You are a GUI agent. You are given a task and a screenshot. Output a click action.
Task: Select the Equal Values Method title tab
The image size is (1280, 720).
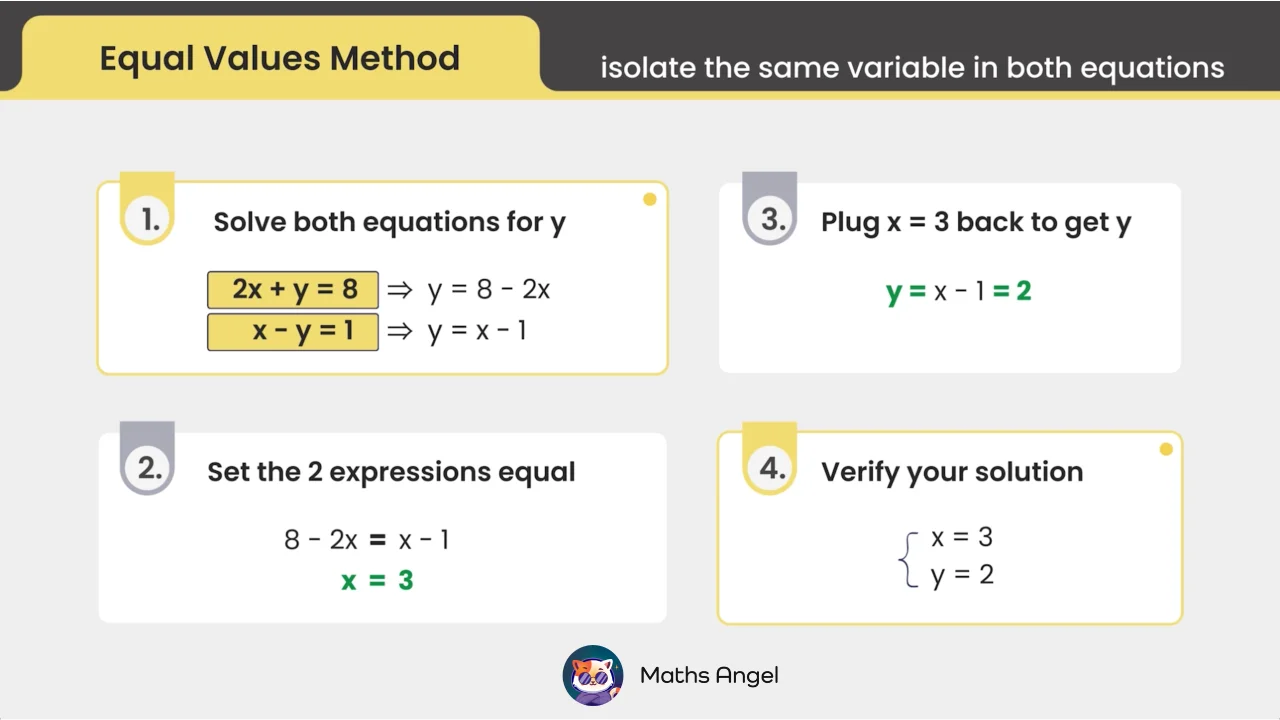(x=280, y=58)
